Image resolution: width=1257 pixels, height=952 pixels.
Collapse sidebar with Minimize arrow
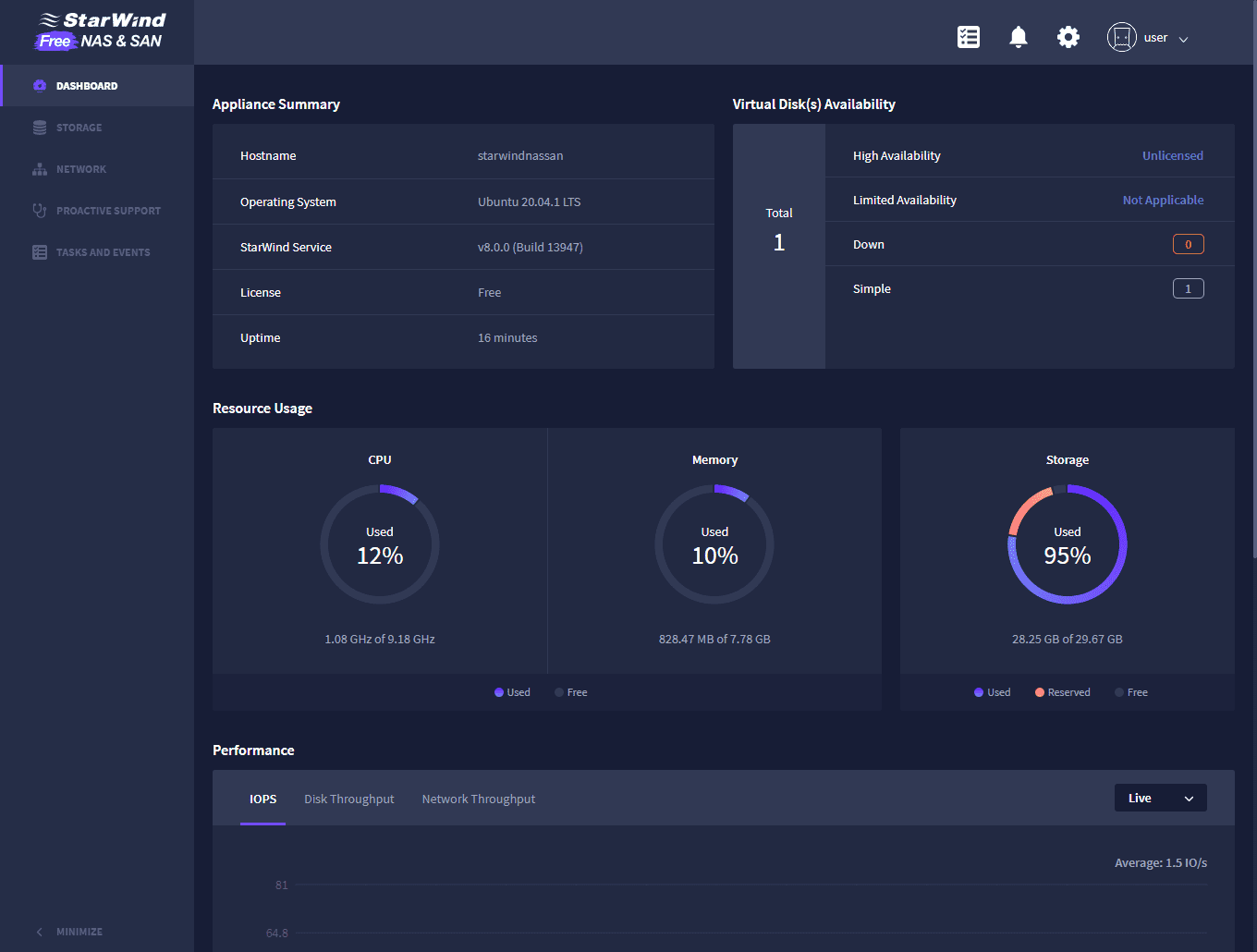(68, 932)
